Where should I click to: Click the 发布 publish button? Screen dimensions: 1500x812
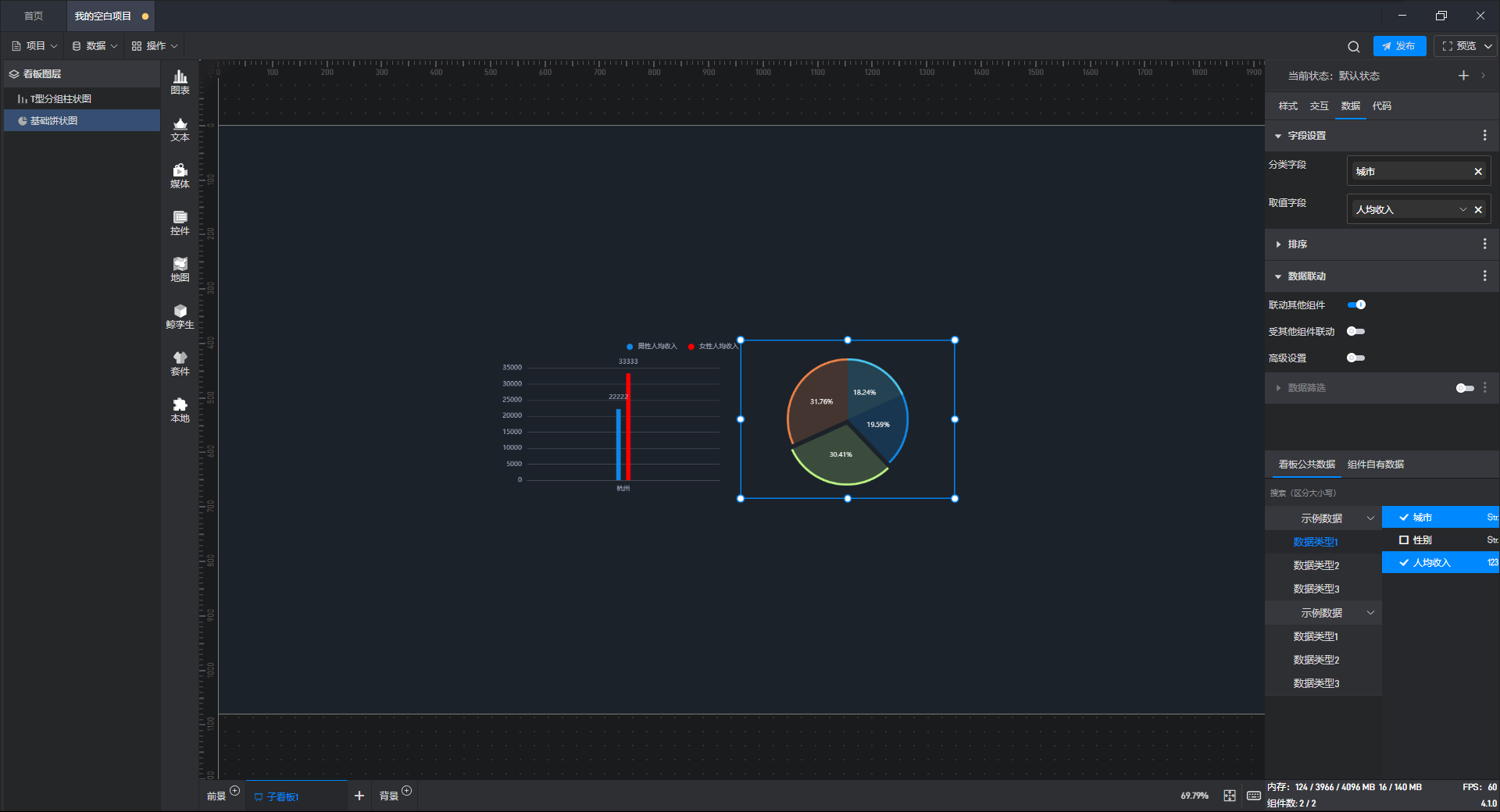[x=1399, y=46]
